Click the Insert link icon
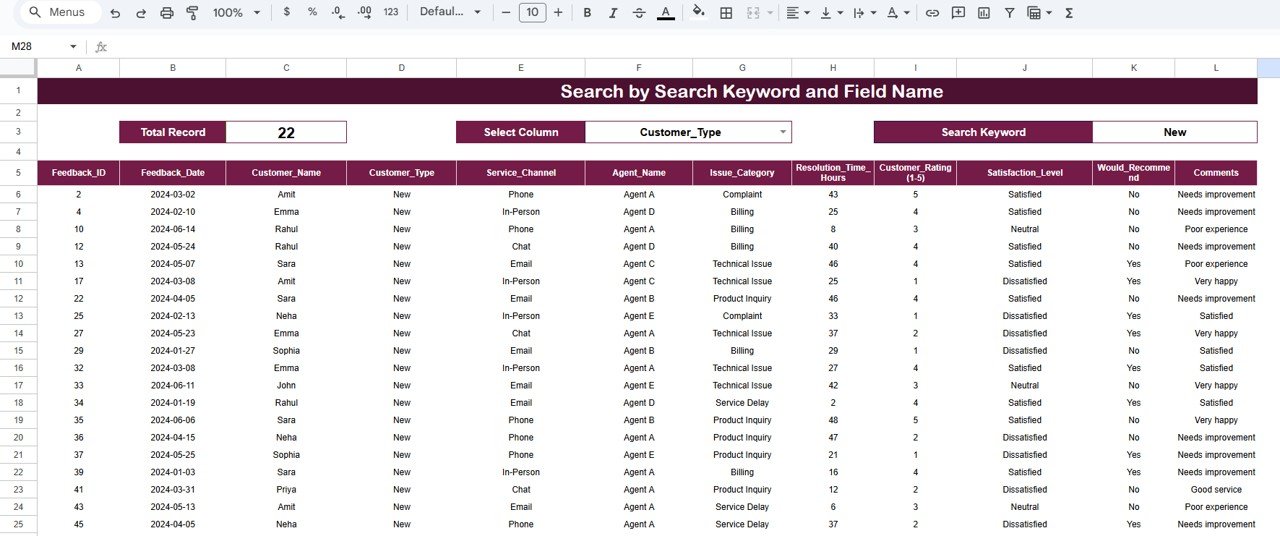The height and width of the screenshot is (536, 1280). pyautogui.click(x=932, y=13)
